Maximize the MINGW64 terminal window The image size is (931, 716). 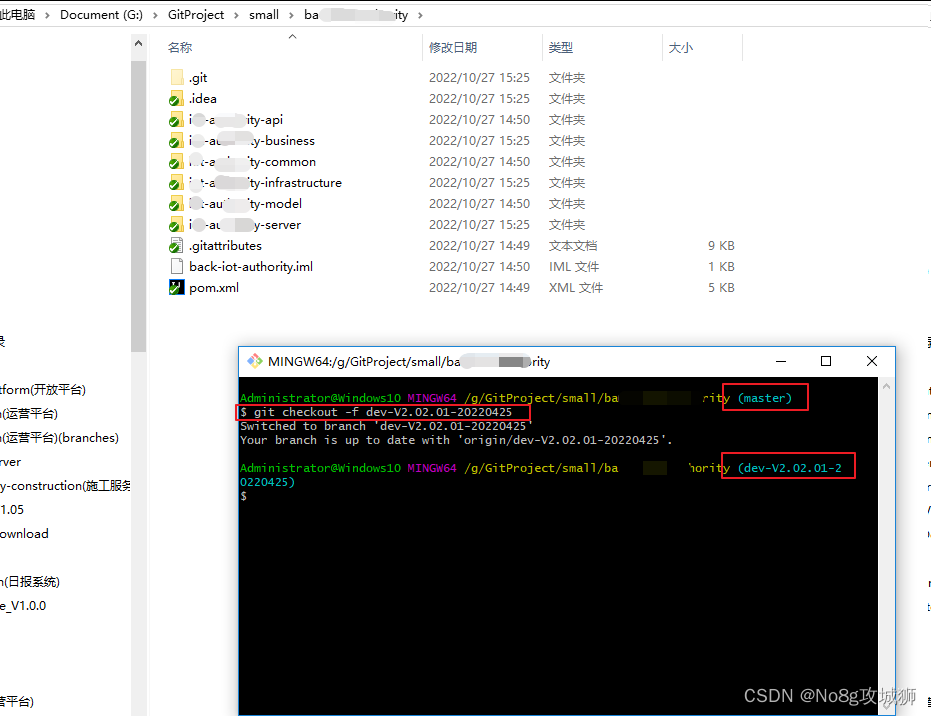click(x=825, y=361)
